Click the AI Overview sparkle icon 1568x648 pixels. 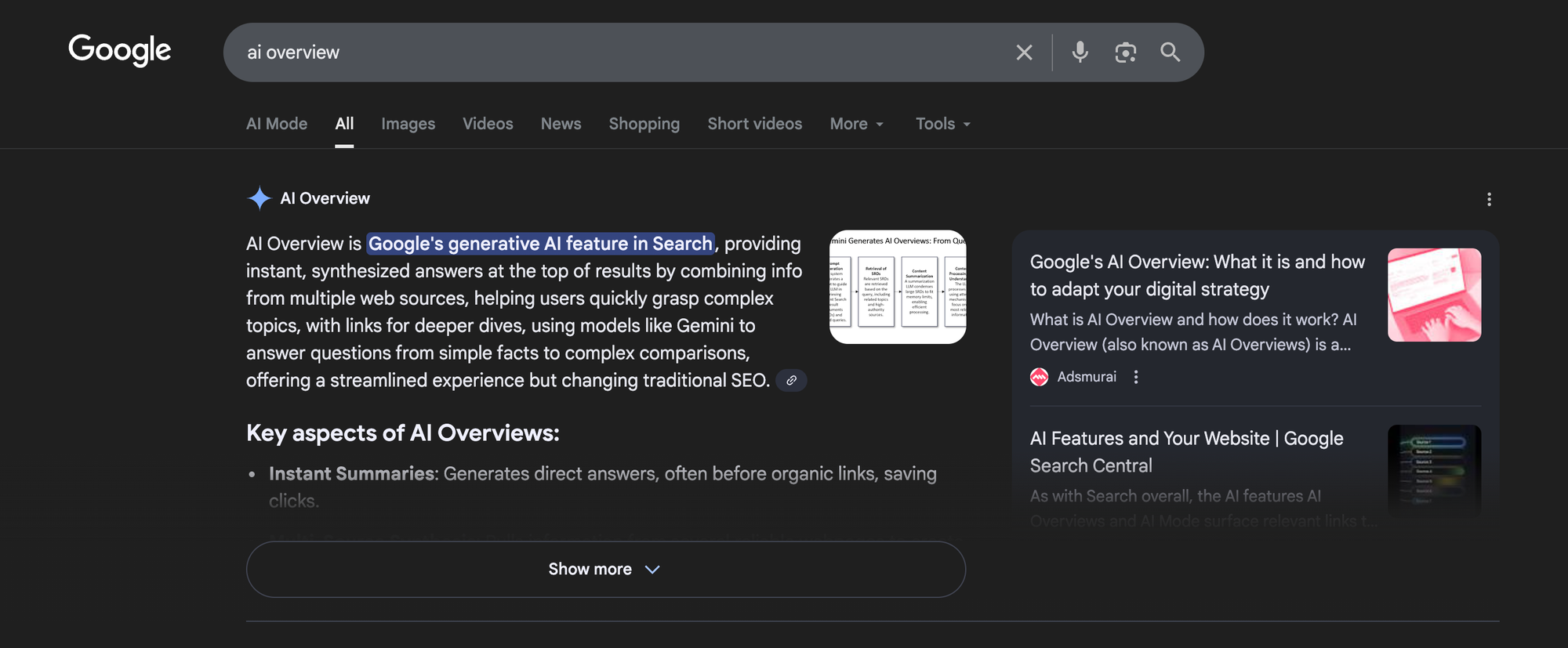(x=259, y=198)
